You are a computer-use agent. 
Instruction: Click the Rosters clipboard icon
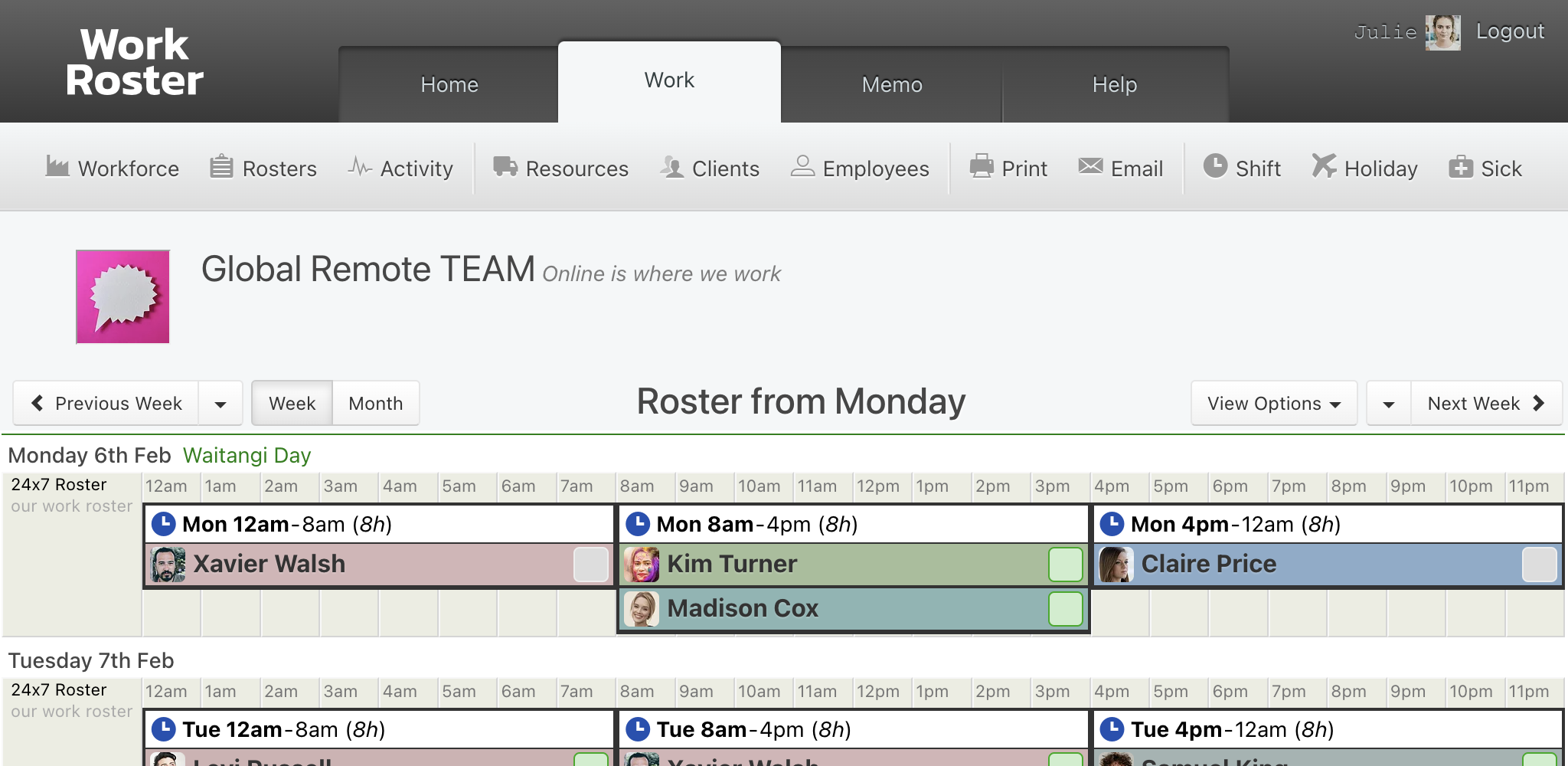click(221, 166)
